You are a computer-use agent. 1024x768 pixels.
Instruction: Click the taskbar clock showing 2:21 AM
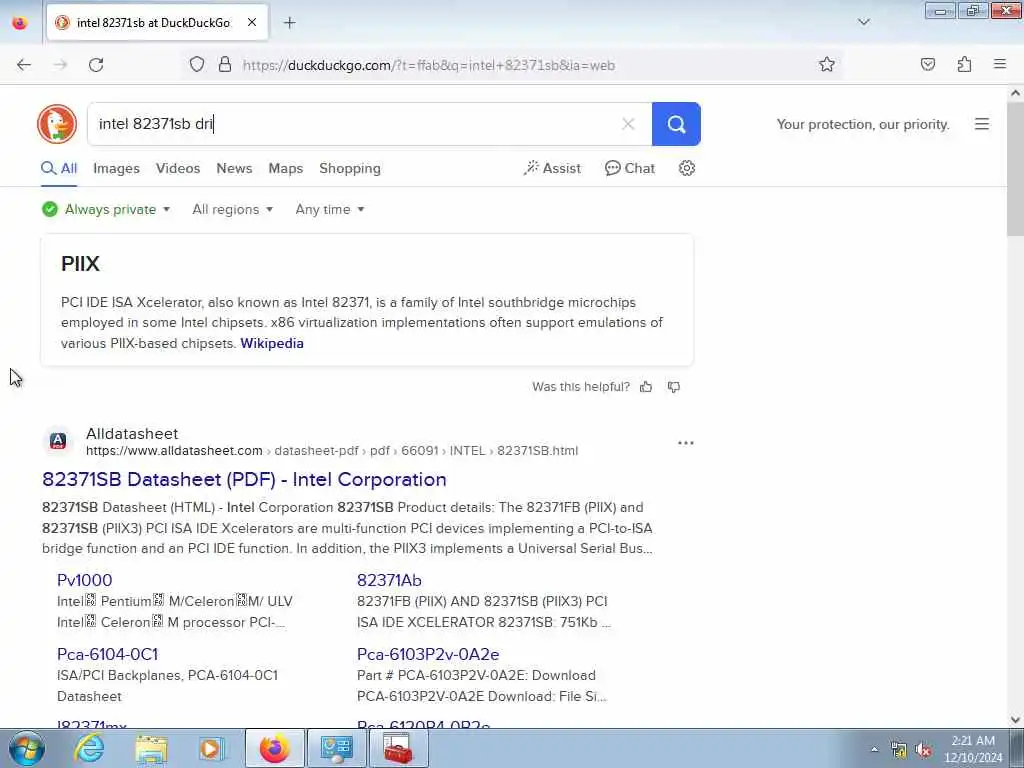click(973, 749)
